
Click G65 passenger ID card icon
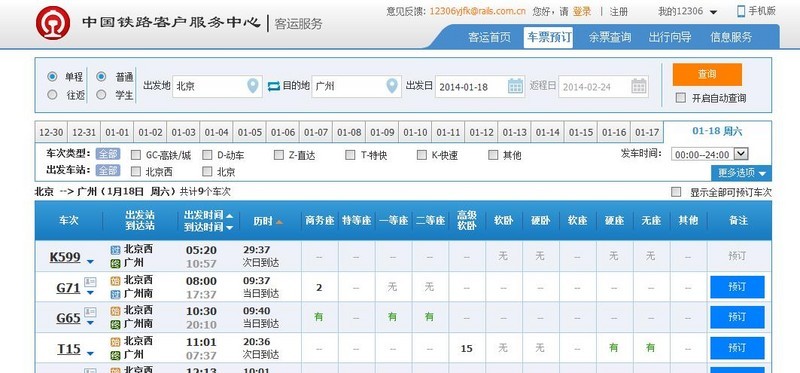(90, 312)
